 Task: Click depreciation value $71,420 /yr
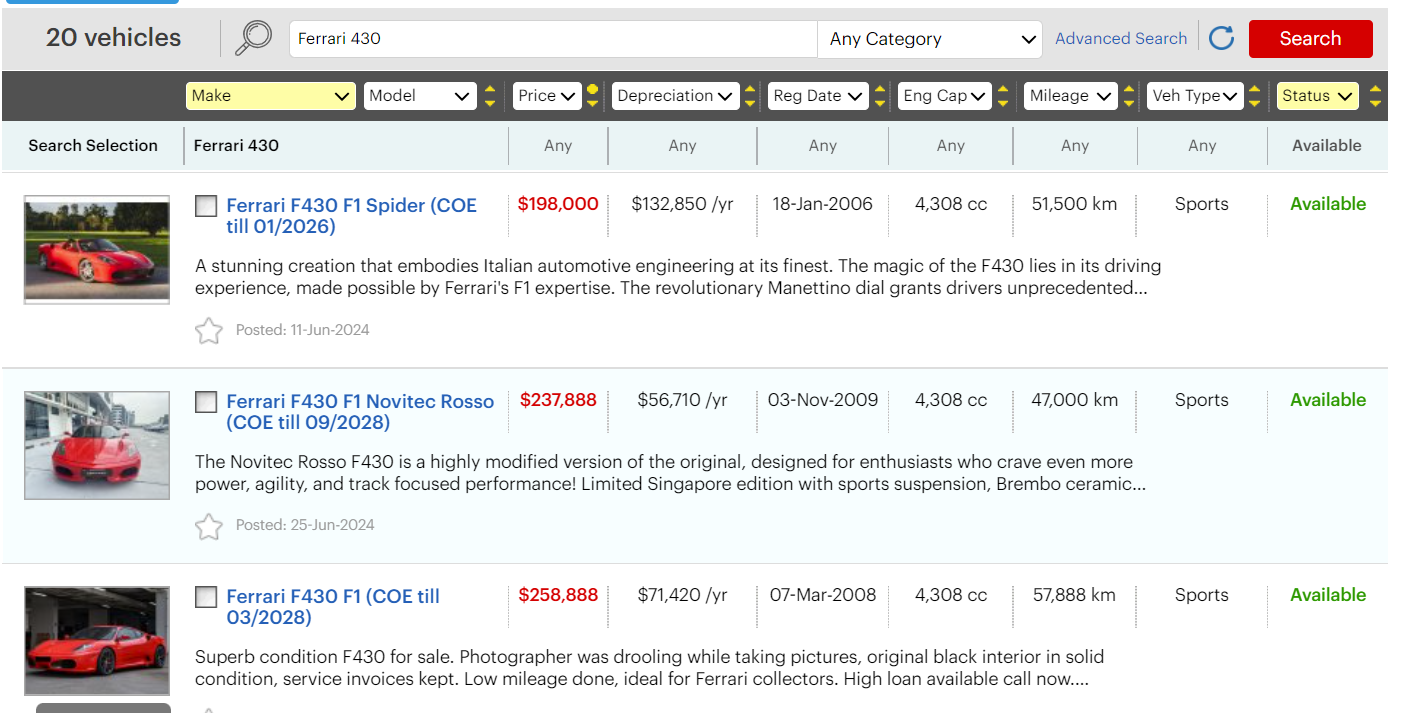pos(683,595)
